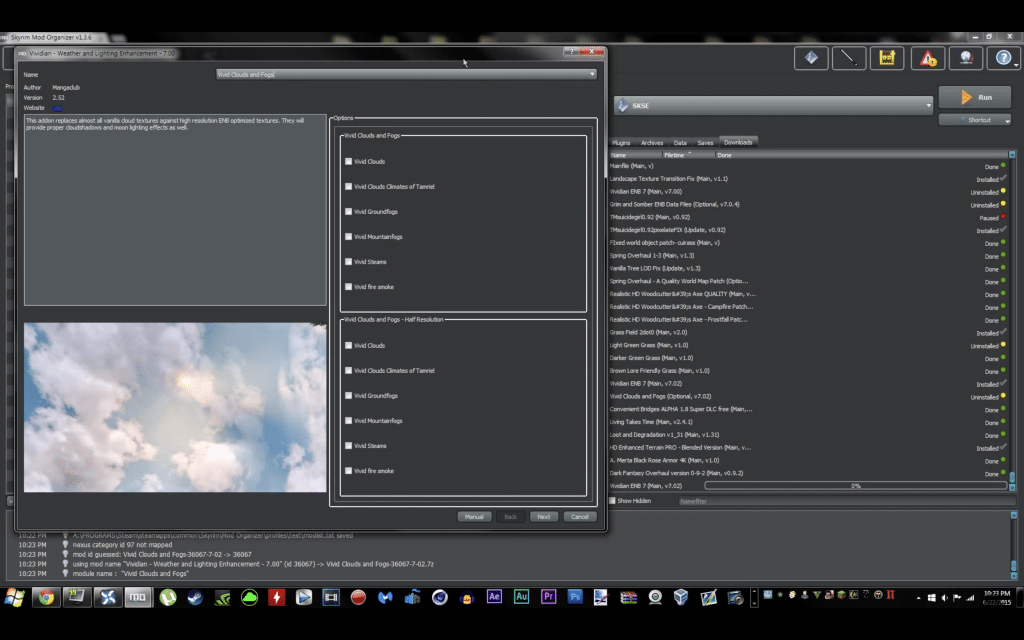Open Premiere Pro from taskbar
1024x640 pixels.
(548, 596)
